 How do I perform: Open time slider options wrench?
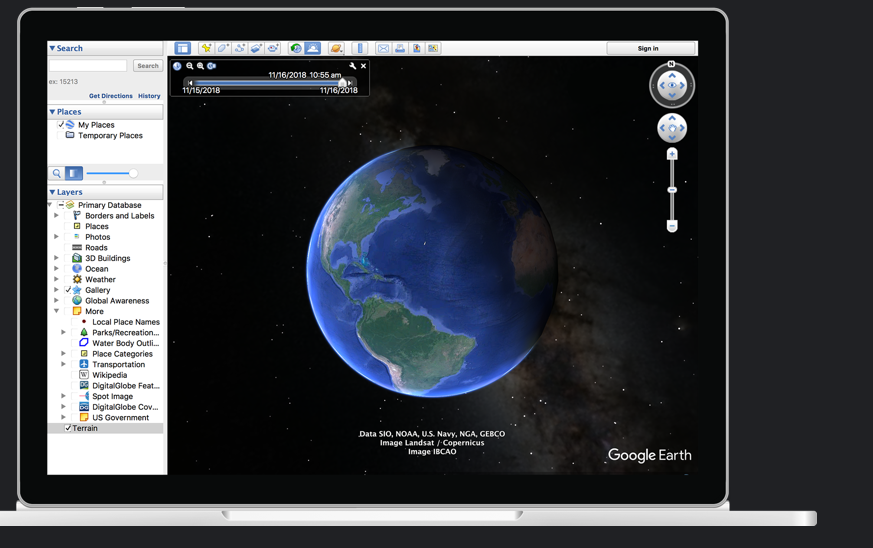click(352, 66)
